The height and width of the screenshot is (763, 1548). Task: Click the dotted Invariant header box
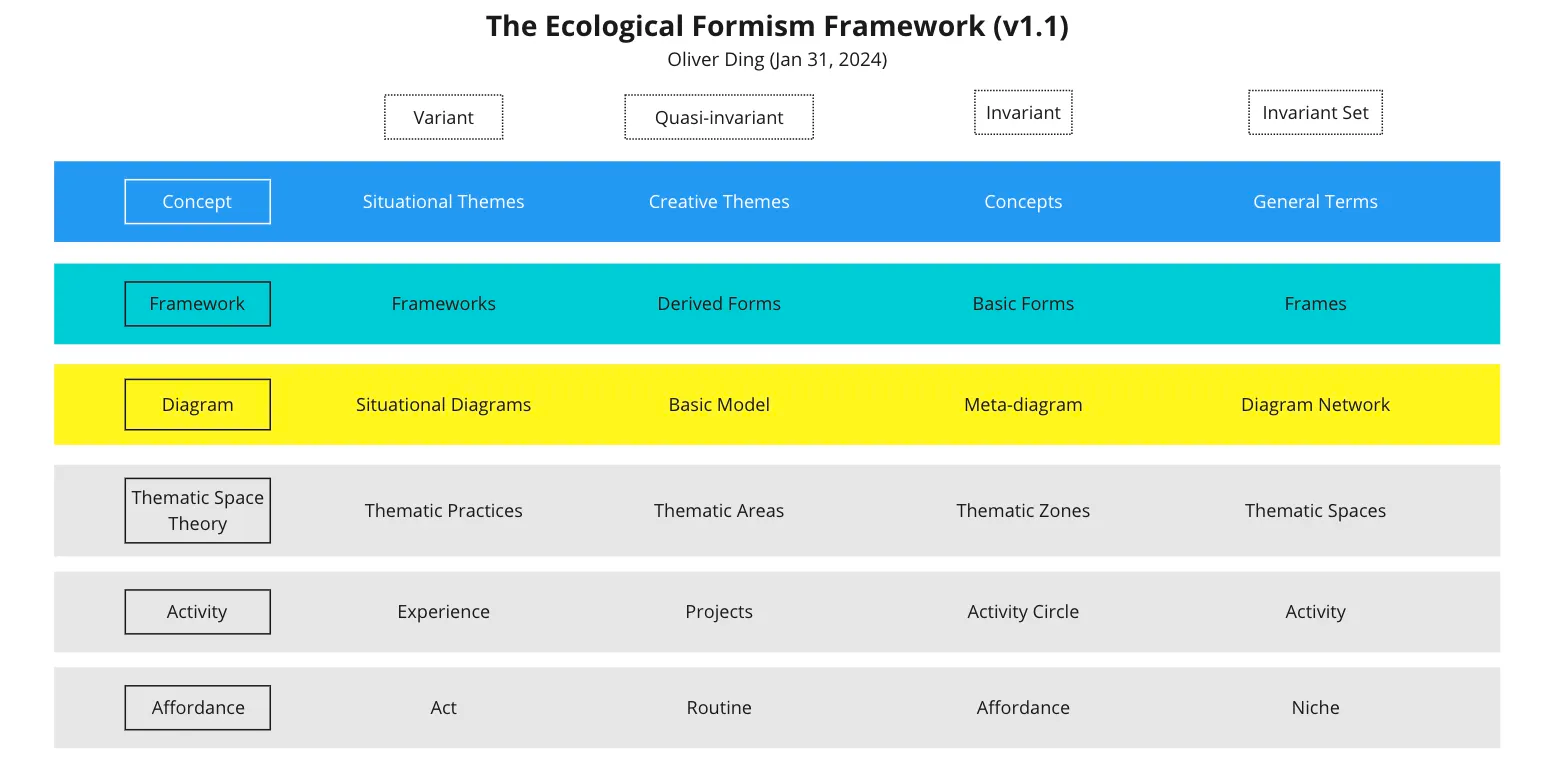point(1023,112)
